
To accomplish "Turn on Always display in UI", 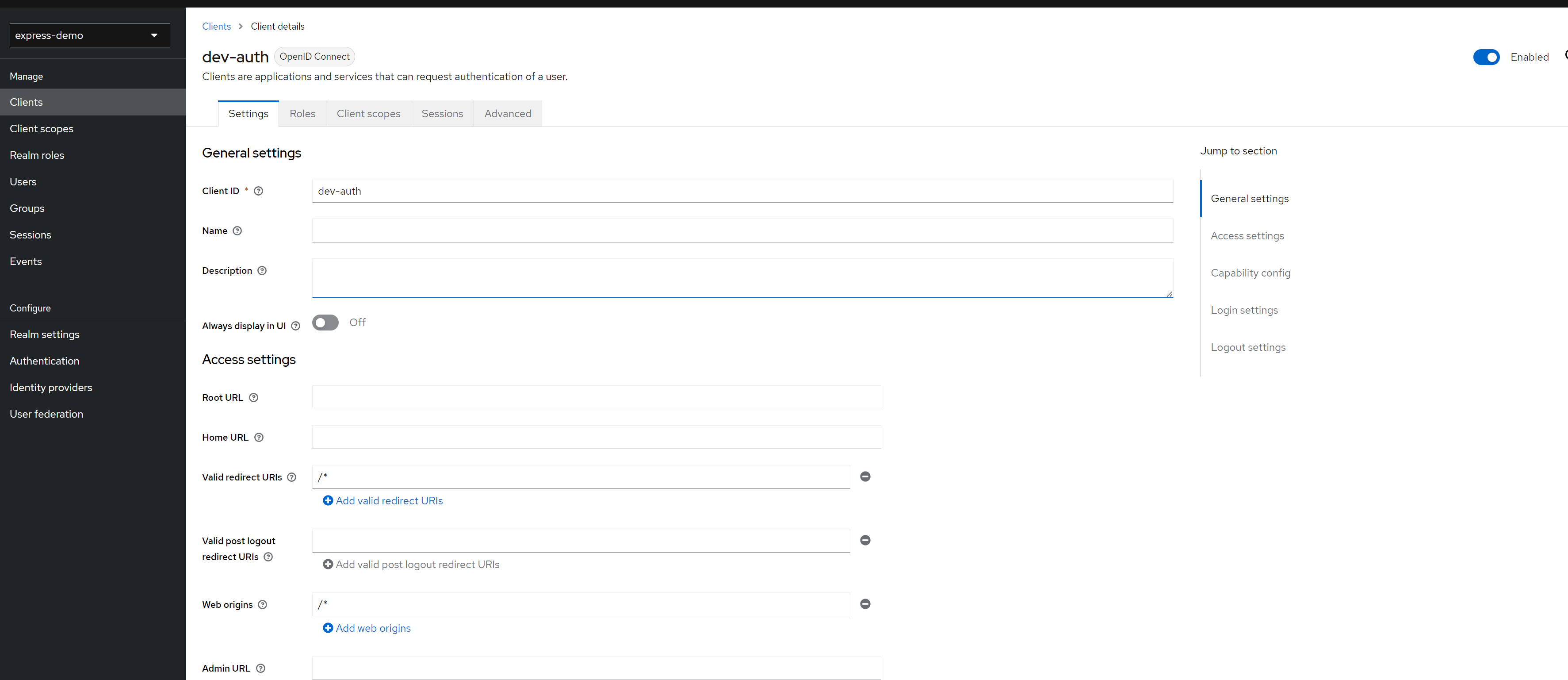I will pos(325,322).
